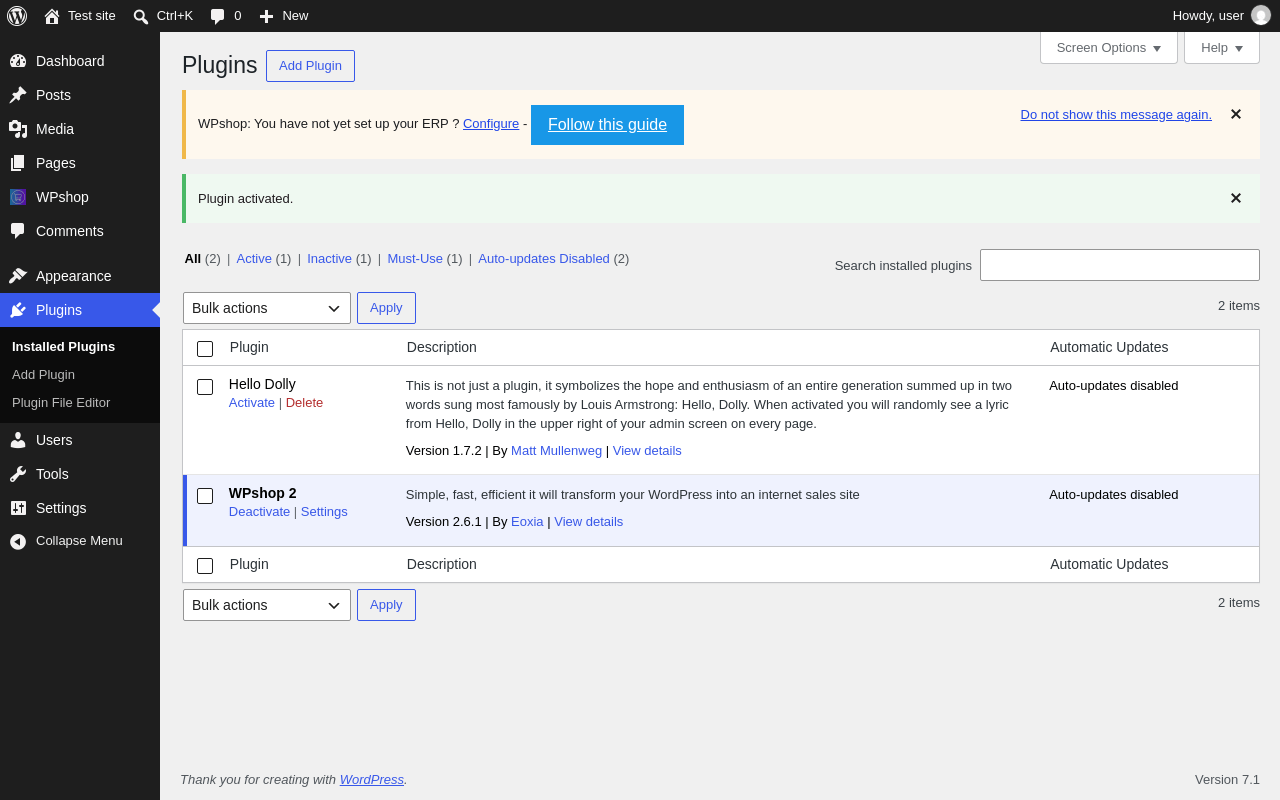Click Do not show this message again
The width and height of the screenshot is (1280, 800).
tap(1116, 115)
